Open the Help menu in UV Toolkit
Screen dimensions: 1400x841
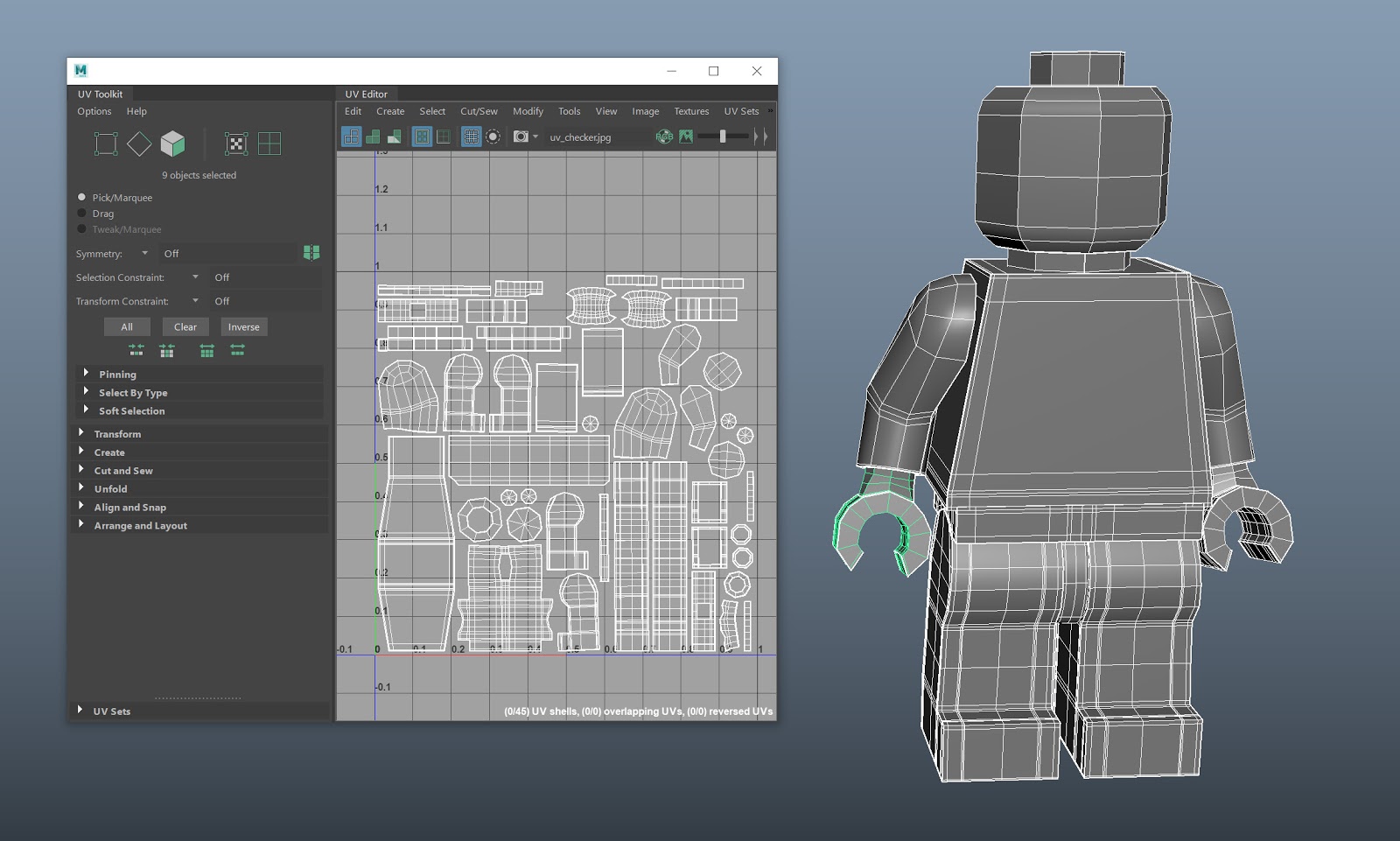click(x=136, y=111)
